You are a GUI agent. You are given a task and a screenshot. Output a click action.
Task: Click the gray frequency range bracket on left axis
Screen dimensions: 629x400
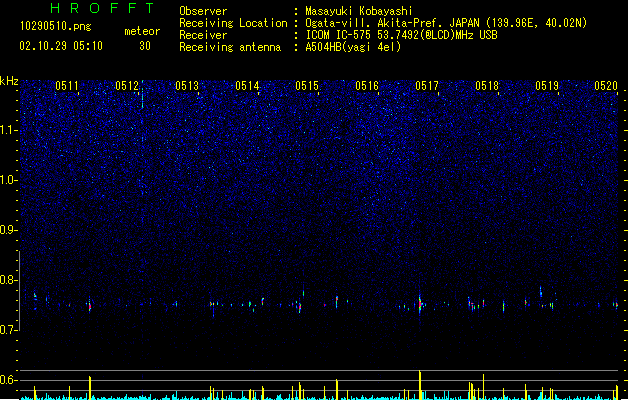coord(19,291)
